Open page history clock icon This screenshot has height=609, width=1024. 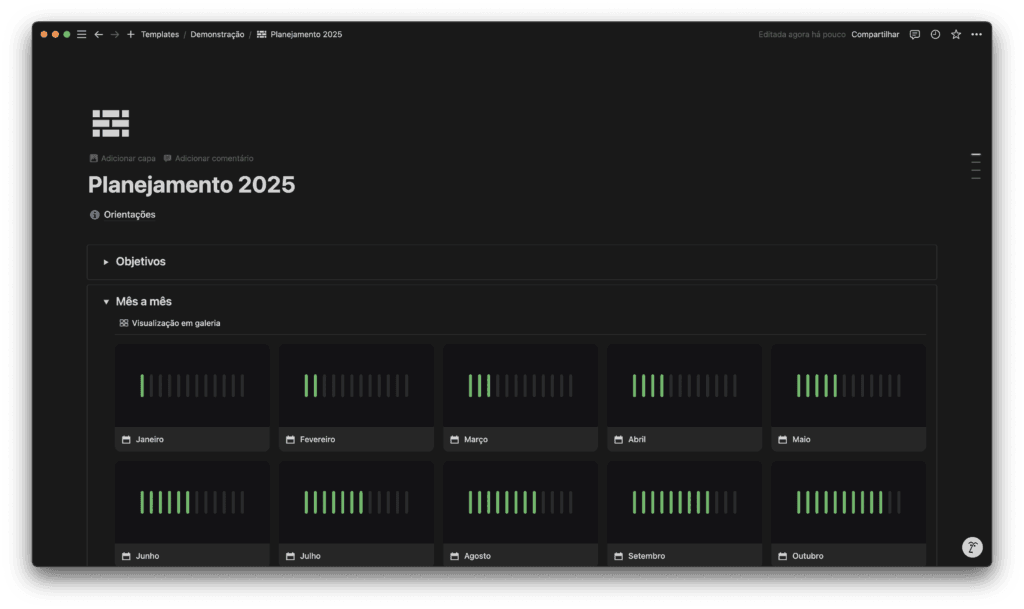(935, 34)
